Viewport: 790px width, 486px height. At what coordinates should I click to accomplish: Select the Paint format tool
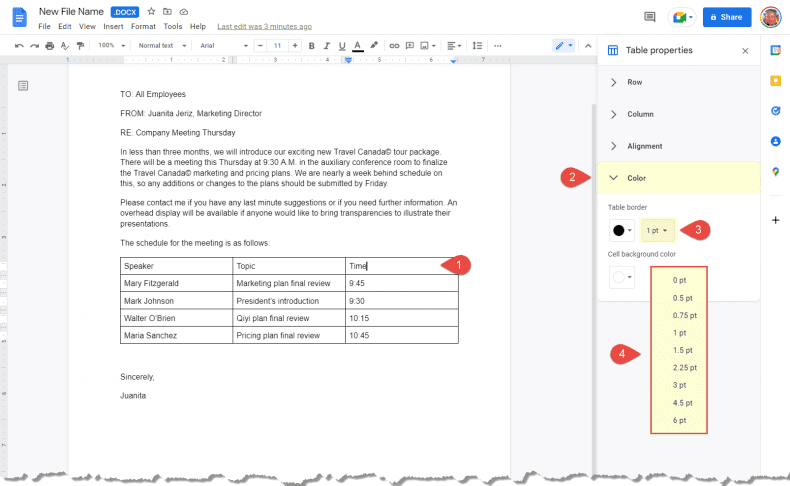click(80, 46)
